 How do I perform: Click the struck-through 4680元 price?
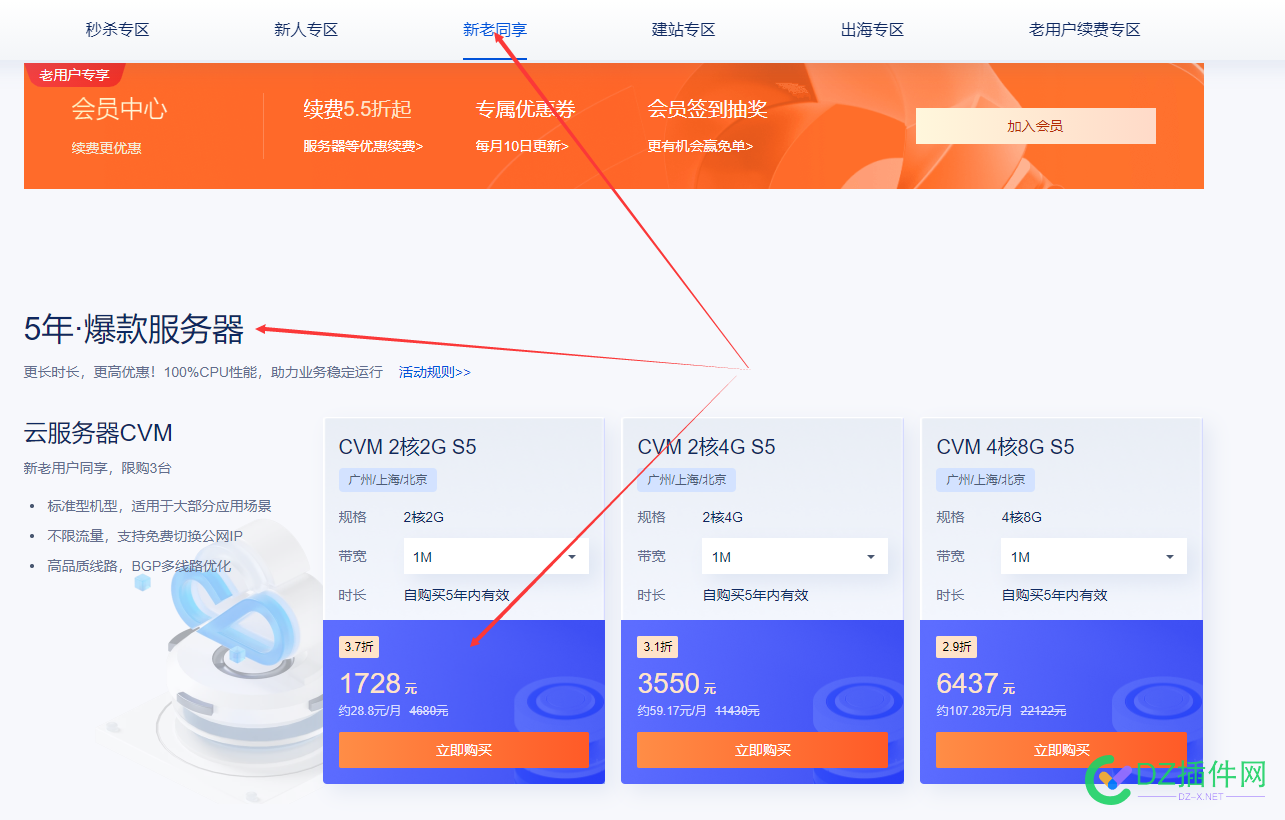pyautogui.click(x=429, y=711)
